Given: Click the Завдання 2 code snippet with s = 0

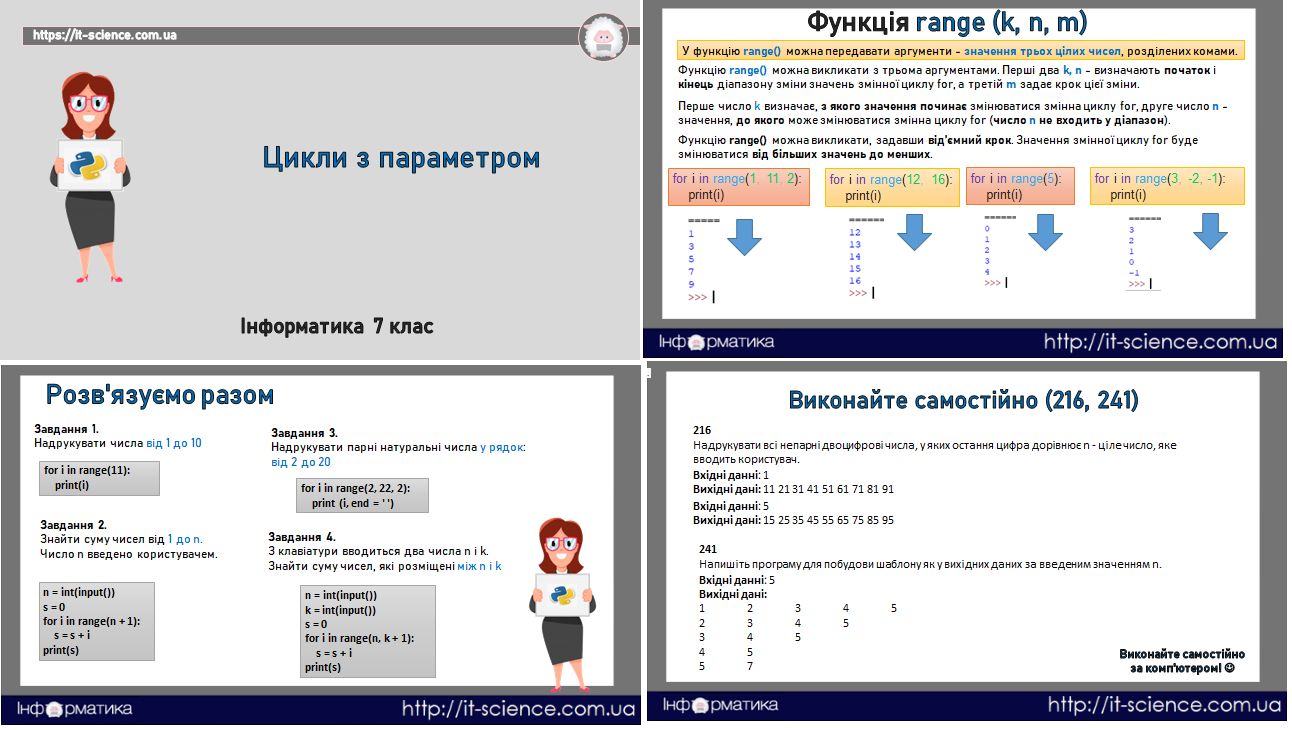Looking at the screenshot, I should click(96, 620).
